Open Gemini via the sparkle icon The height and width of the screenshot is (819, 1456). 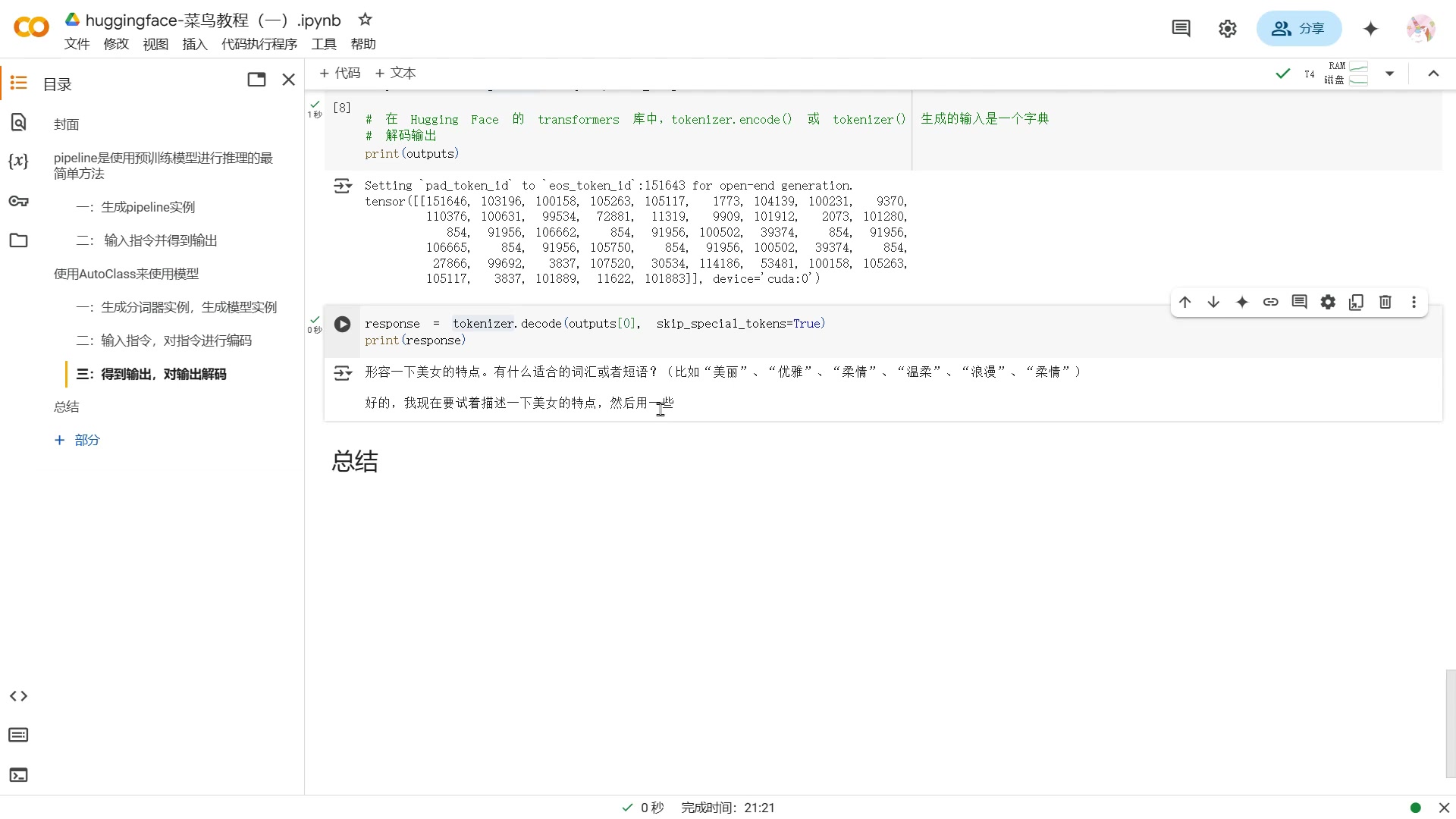[1371, 29]
